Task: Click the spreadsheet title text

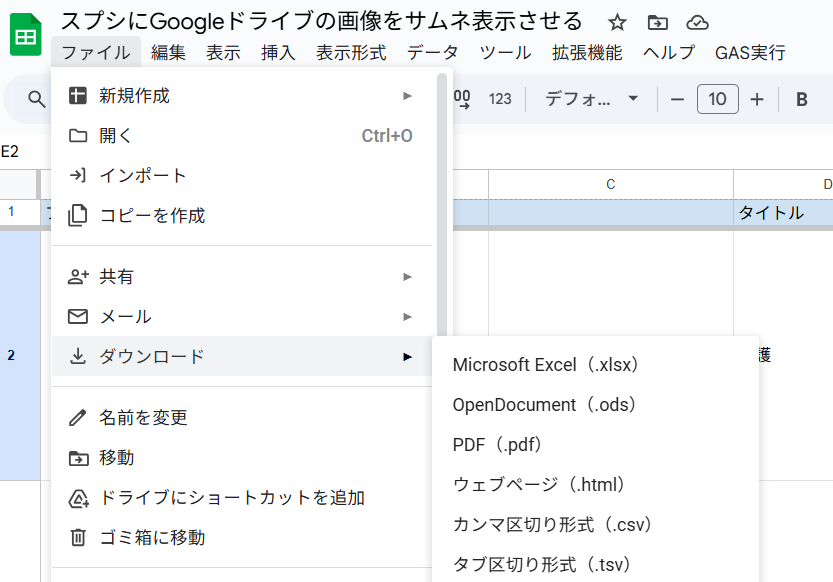Action: click(322, 22)
